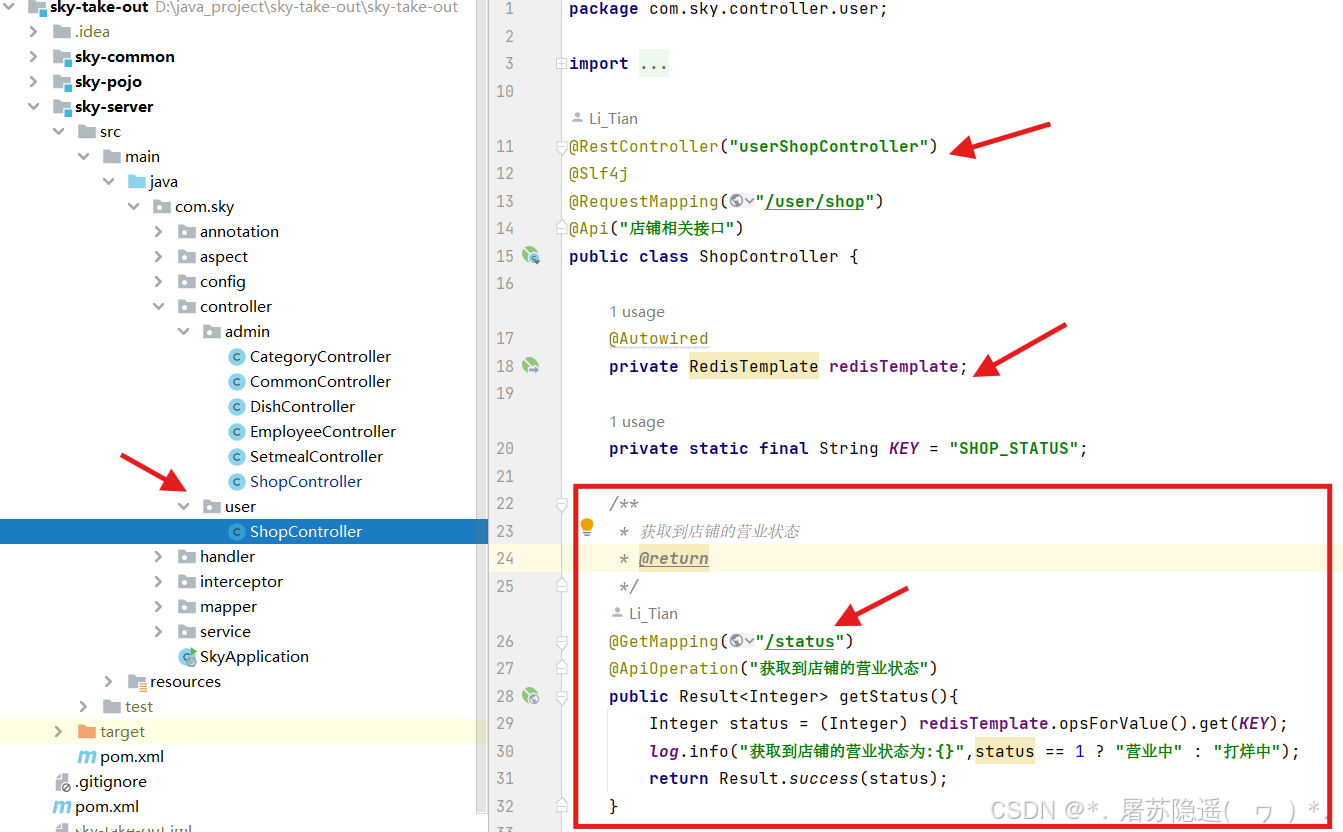Expand the target folder chevron
Viewport: 1343px width, 832px height.
click(x=59, y=732)
